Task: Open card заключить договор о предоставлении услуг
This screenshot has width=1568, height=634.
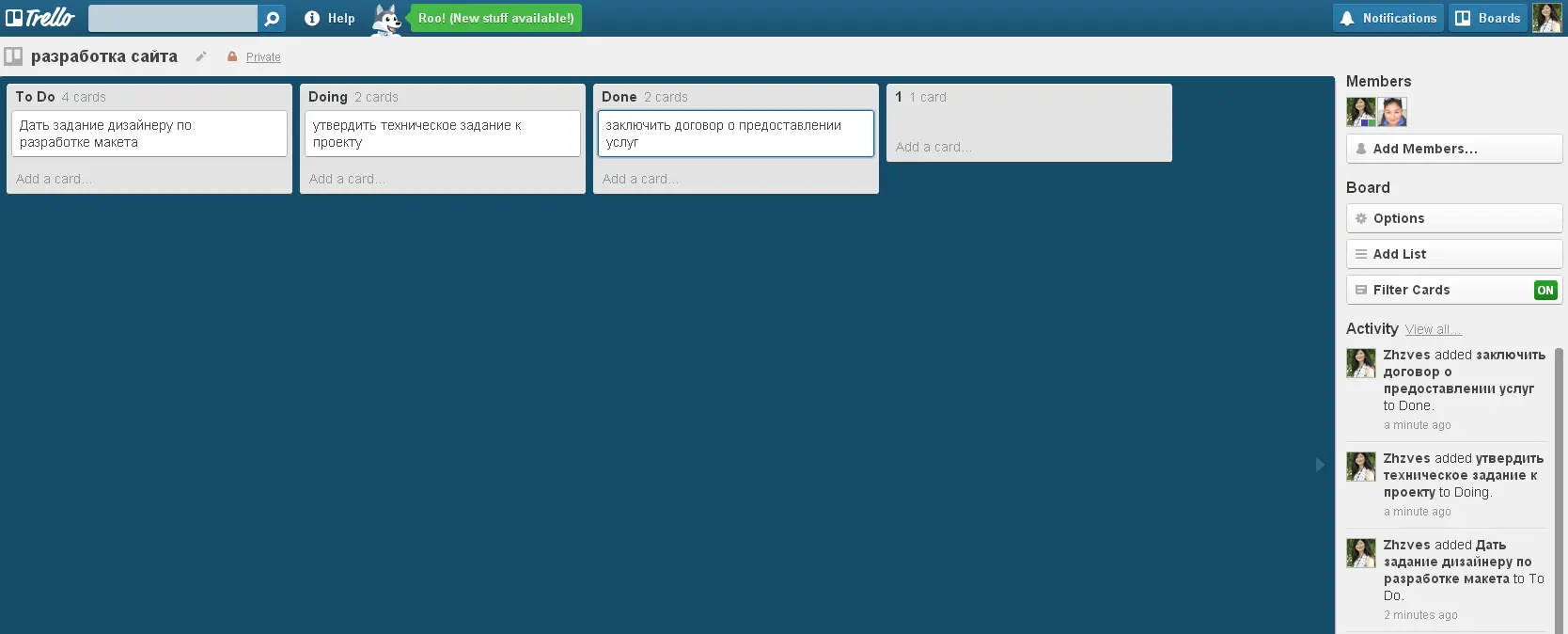Action: coord(736,134)
